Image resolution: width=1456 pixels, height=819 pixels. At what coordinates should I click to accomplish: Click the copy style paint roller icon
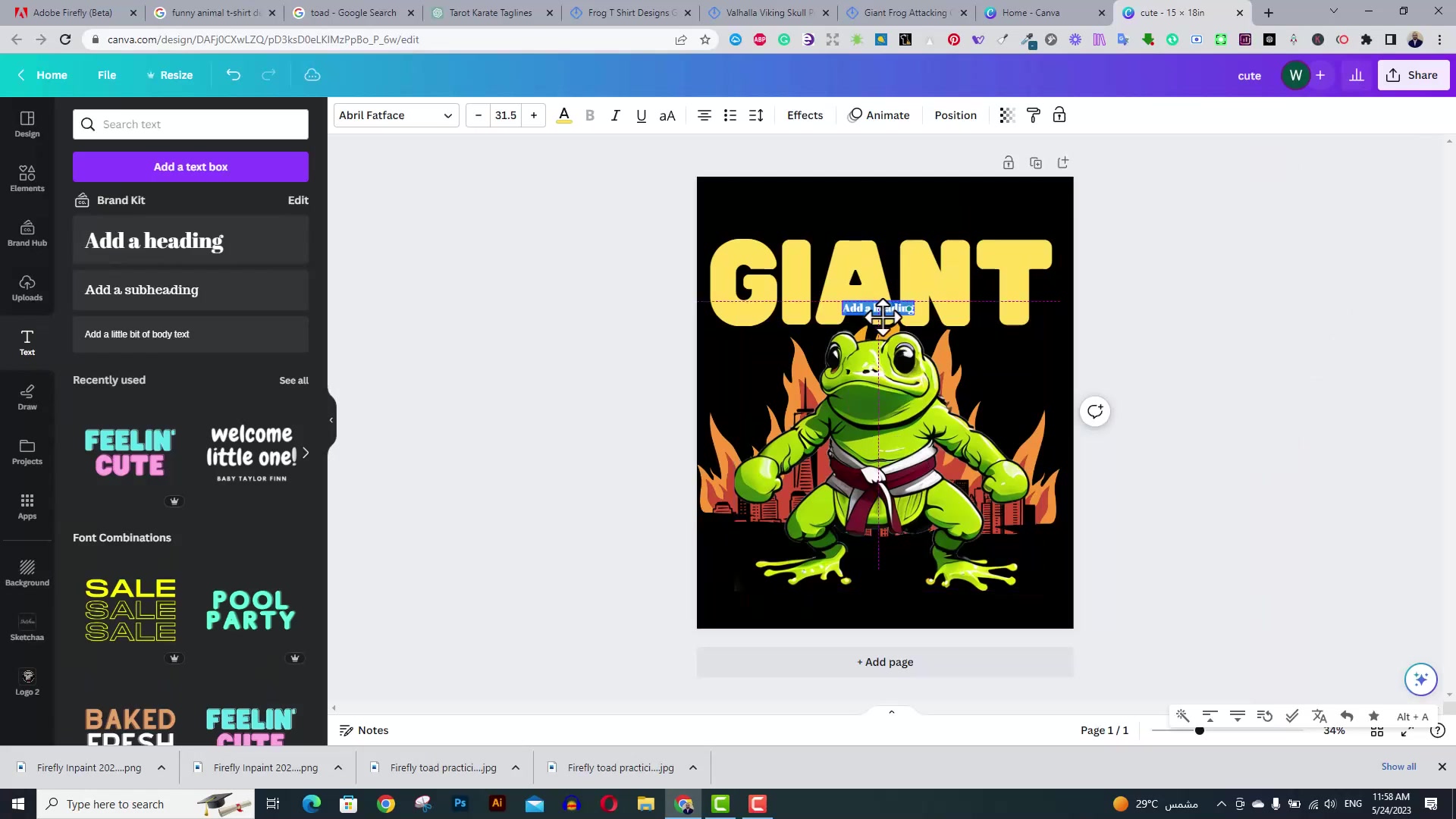1033,115
